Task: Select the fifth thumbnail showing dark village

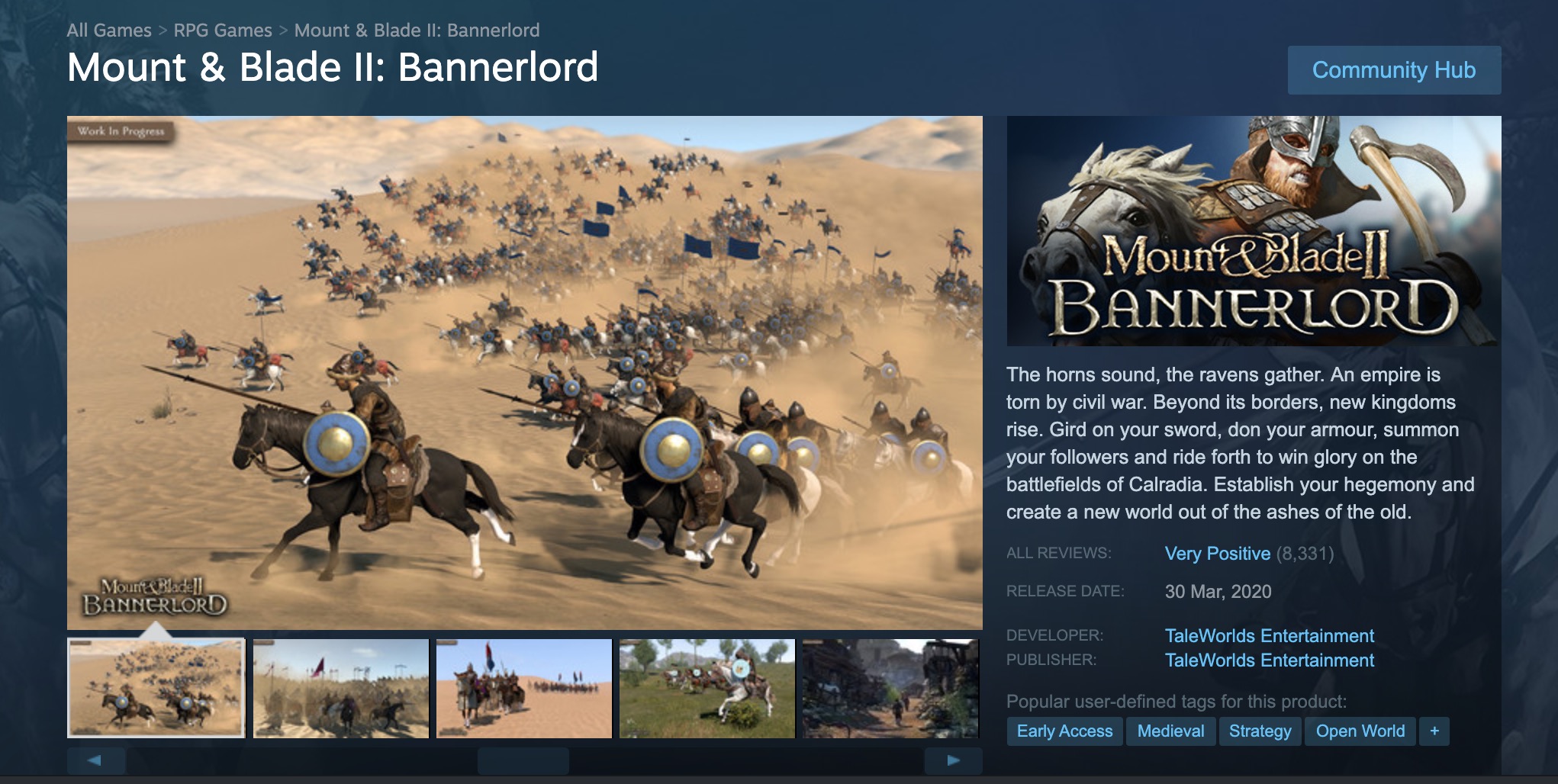Action: click(890, 689)
